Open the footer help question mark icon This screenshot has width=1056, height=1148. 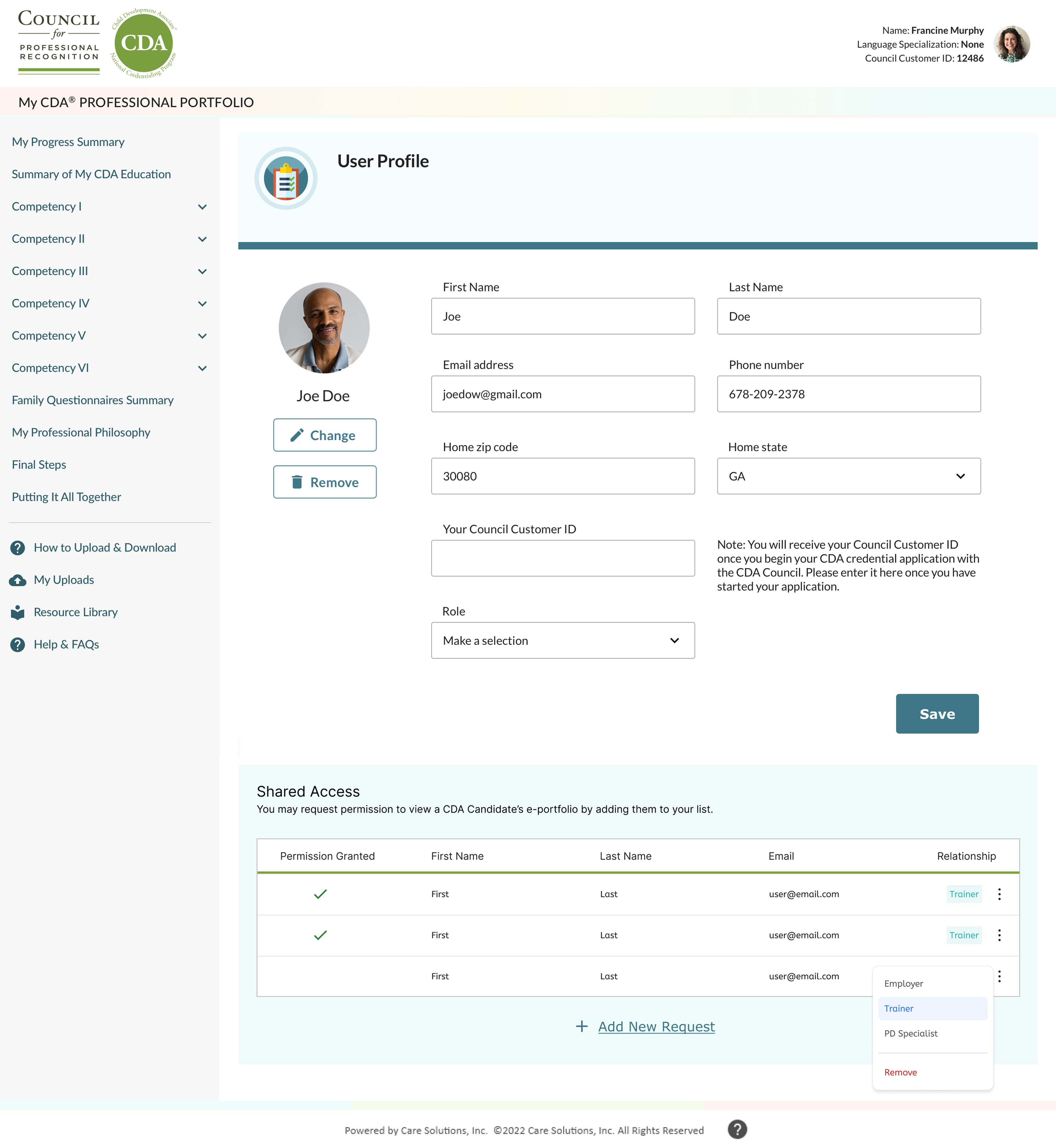[x=737, y=1129]
